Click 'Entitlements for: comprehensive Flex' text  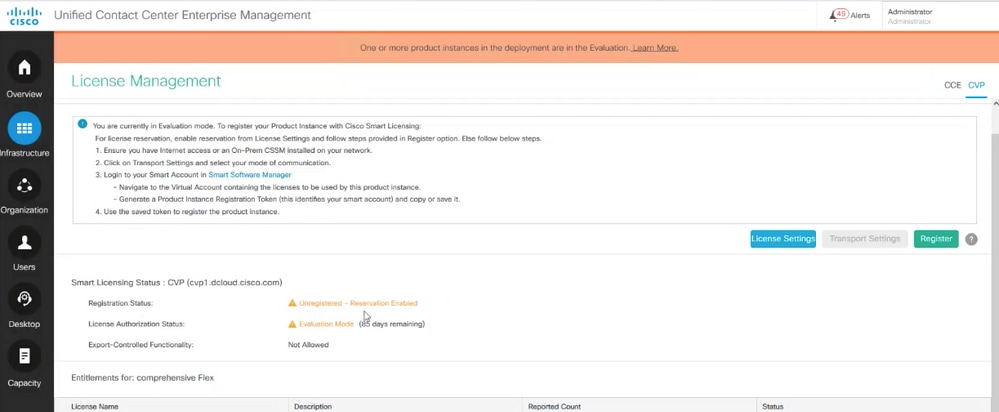point(143,378)
